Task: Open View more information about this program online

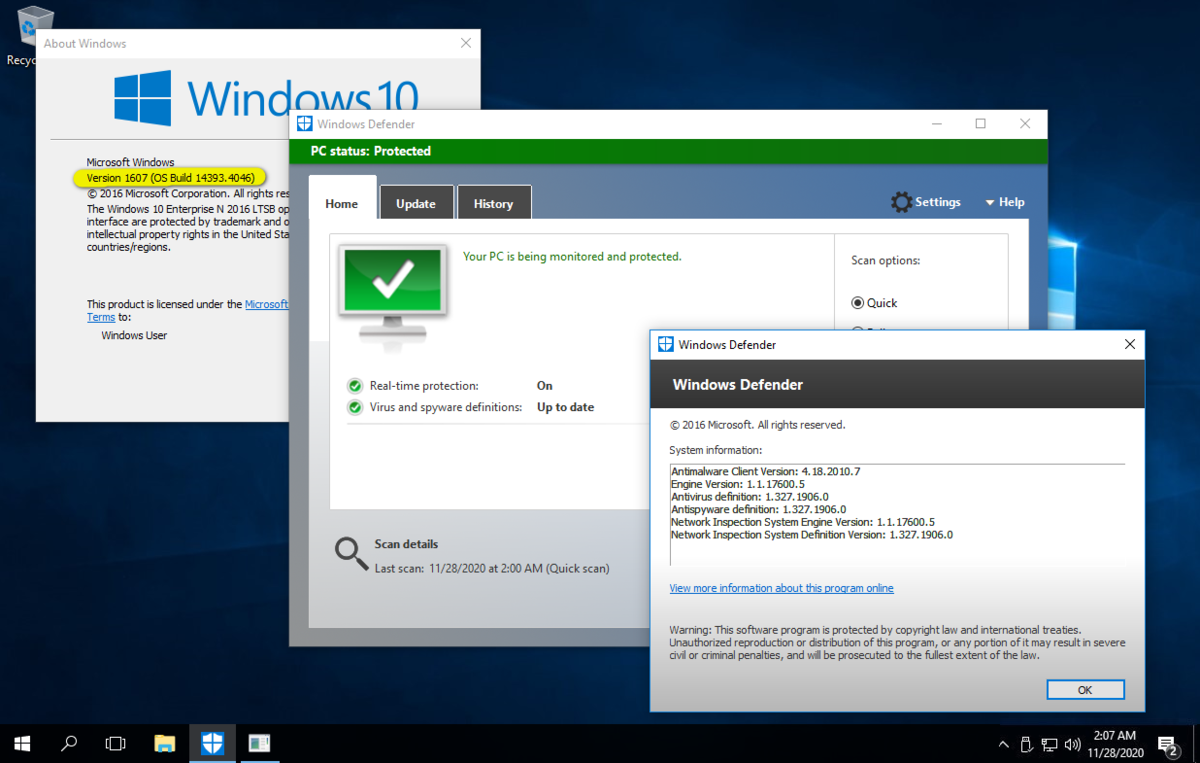Action: tap(781, 588)
